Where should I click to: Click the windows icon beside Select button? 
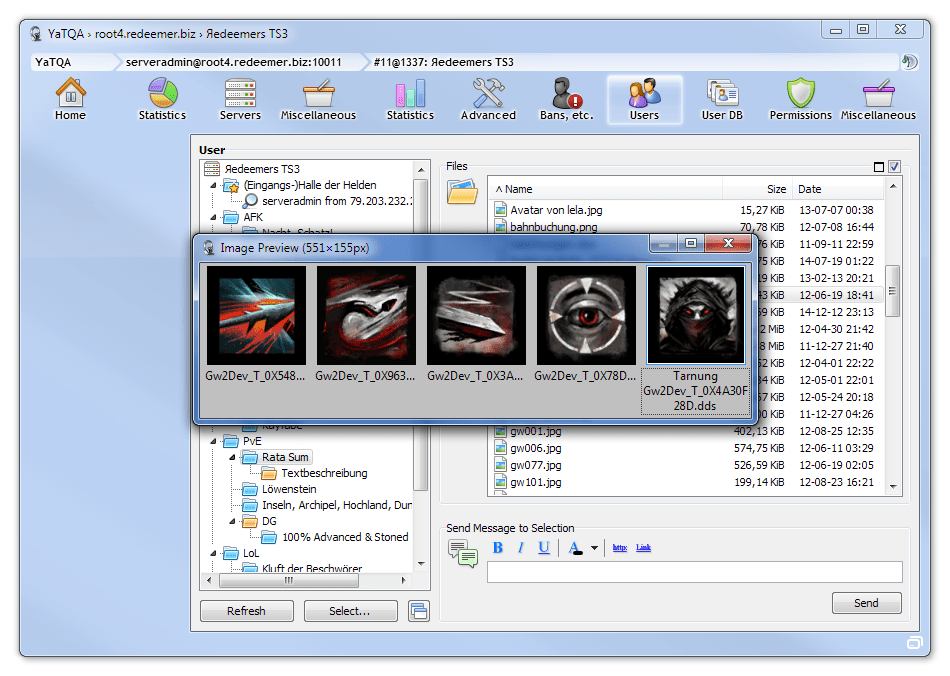419,611
